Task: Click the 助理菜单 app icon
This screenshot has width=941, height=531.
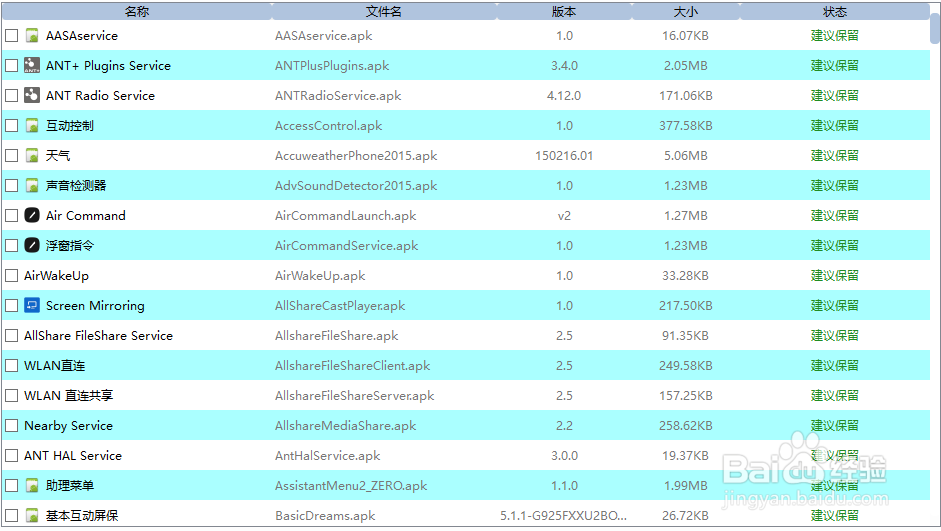Action: click(32, 485)
